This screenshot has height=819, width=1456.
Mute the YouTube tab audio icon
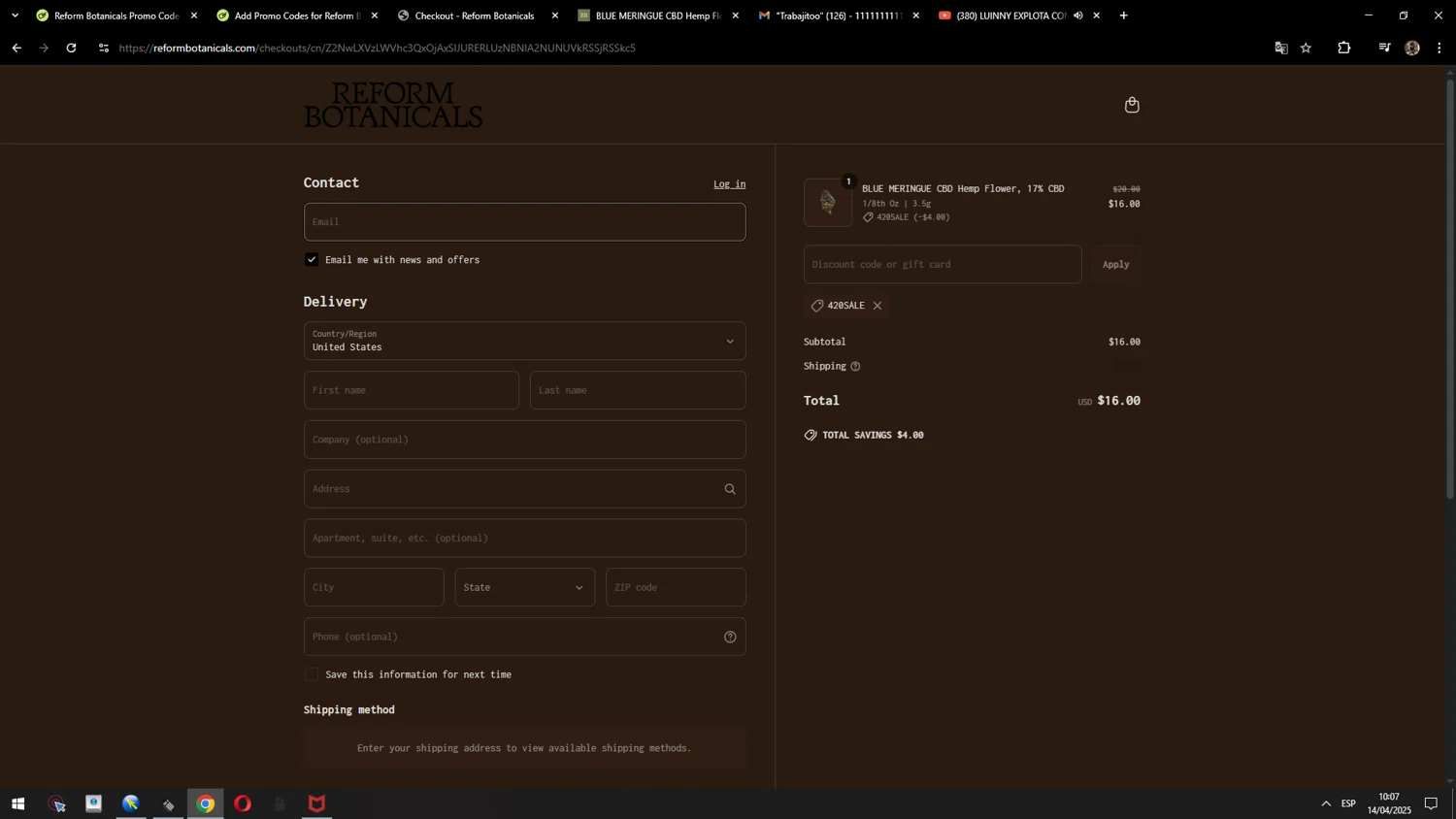click(x=1078, y=16)
